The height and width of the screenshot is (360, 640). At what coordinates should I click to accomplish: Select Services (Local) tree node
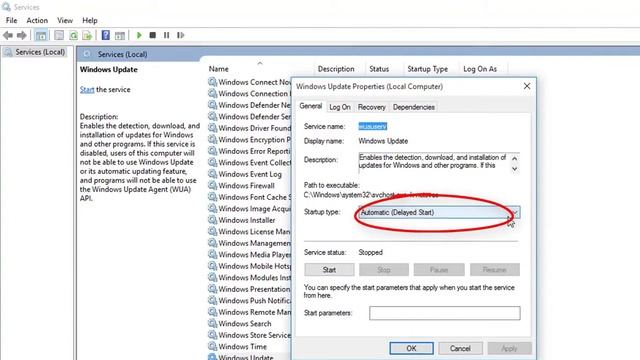pos(40,52)
